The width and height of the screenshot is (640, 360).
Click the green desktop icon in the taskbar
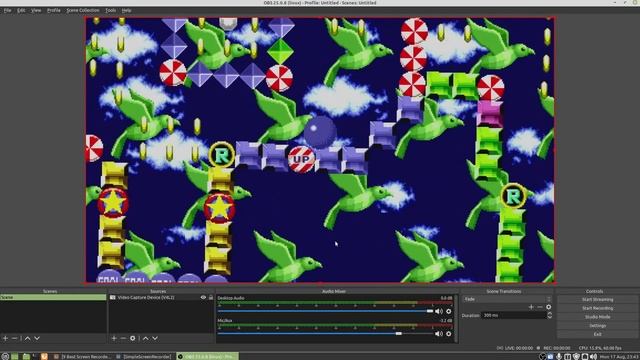click(x=15, y=356)
